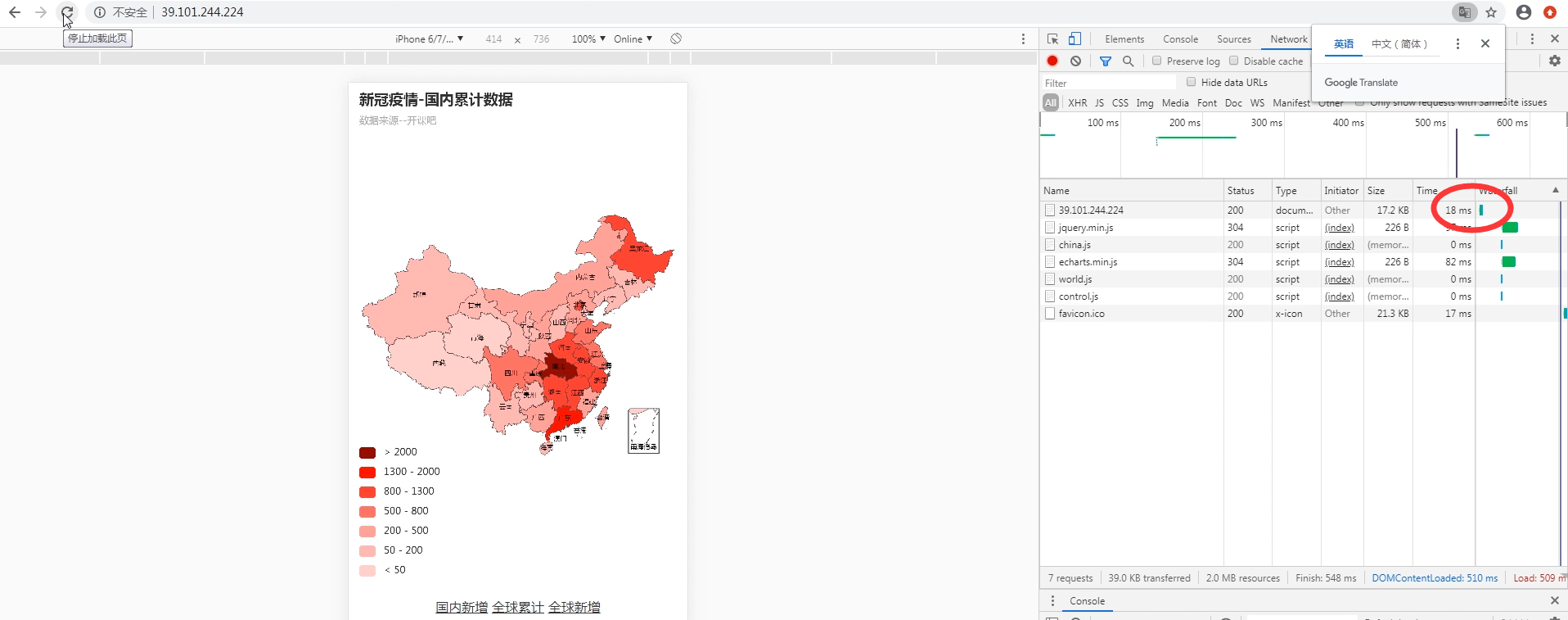The height and width of the screenshot is (620, 1568).
Task: Open the 全球累计 link
Action: pyautogui.click(x=518, y=607)
